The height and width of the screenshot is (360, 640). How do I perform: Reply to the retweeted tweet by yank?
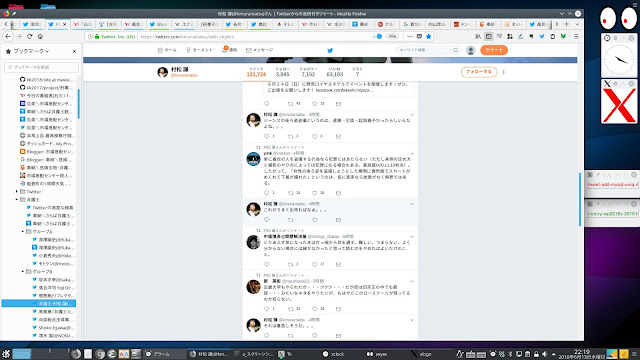pyautogui.click(x=267, y=193)
